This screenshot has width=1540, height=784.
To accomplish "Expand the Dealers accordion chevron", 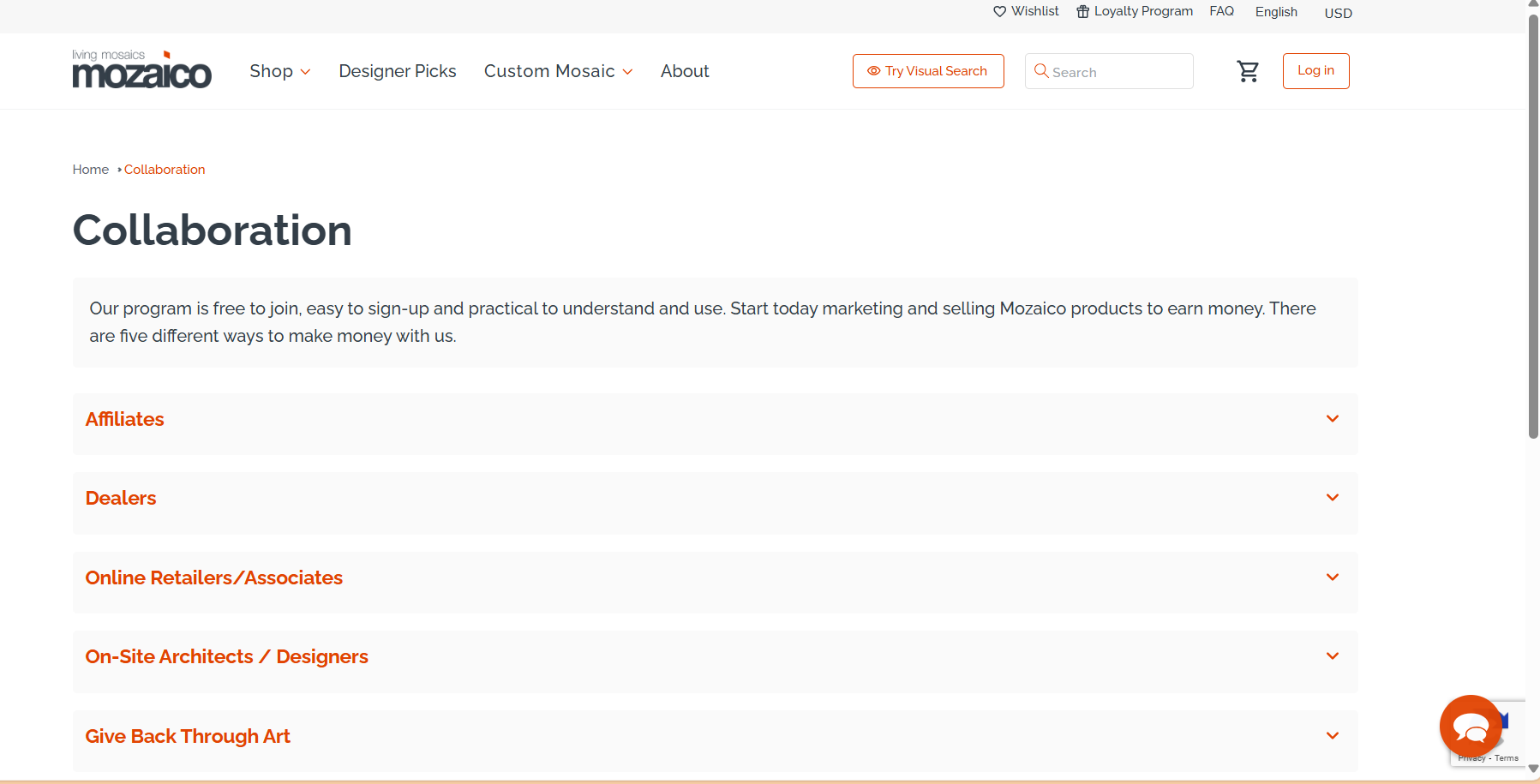I will [x=1332, y=498].
